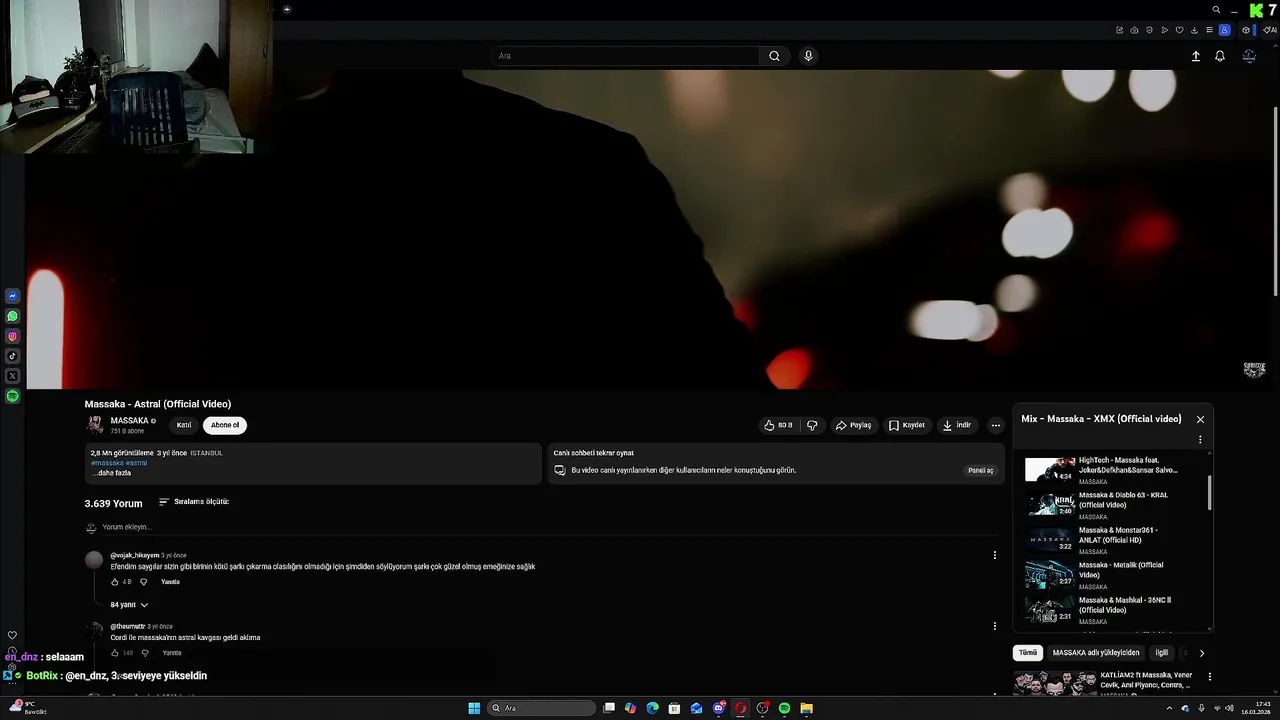Start voice search with the microphone icon
1280x720 pixels.
[808, 56]
